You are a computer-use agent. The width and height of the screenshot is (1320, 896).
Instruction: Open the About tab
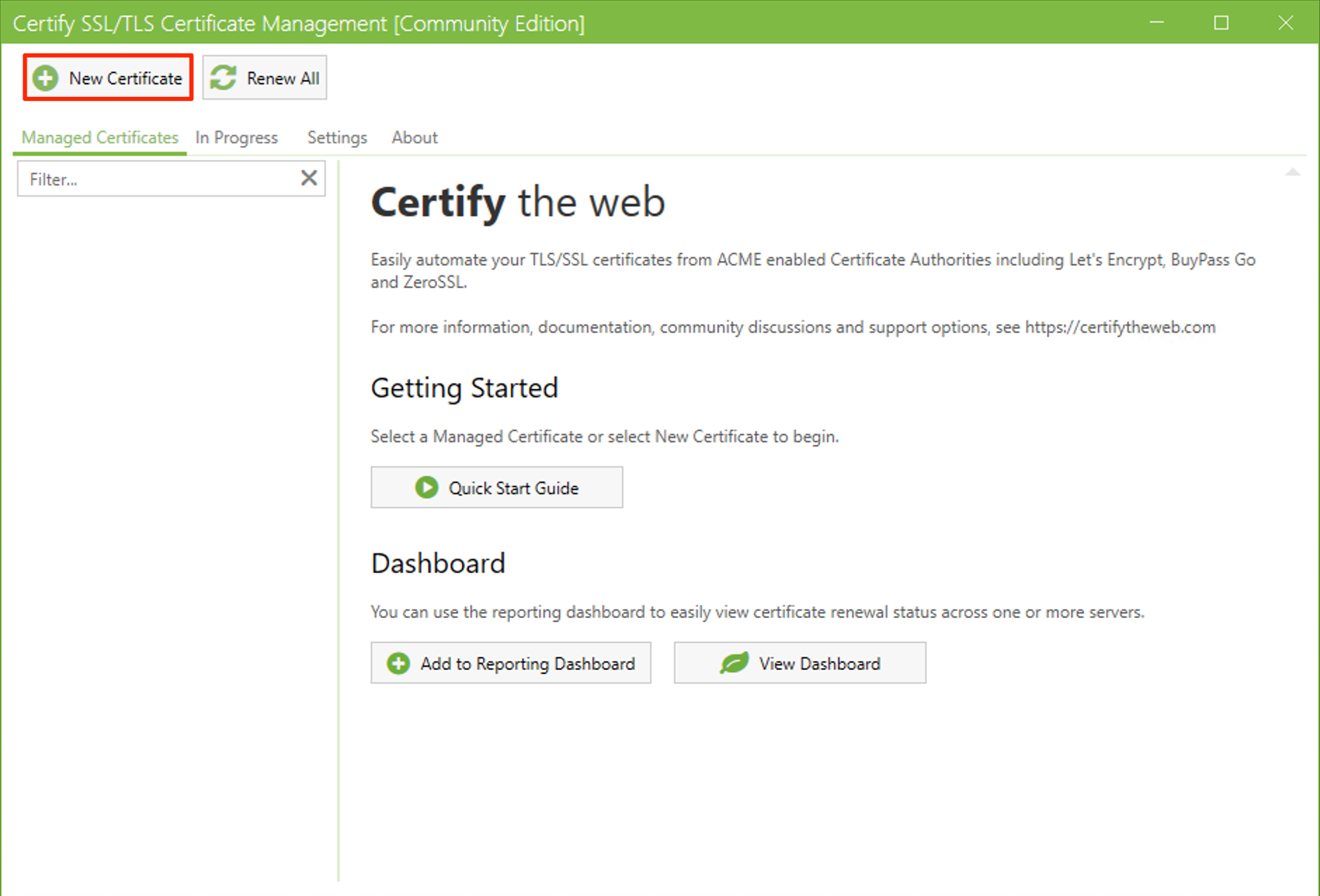(414, 138)
